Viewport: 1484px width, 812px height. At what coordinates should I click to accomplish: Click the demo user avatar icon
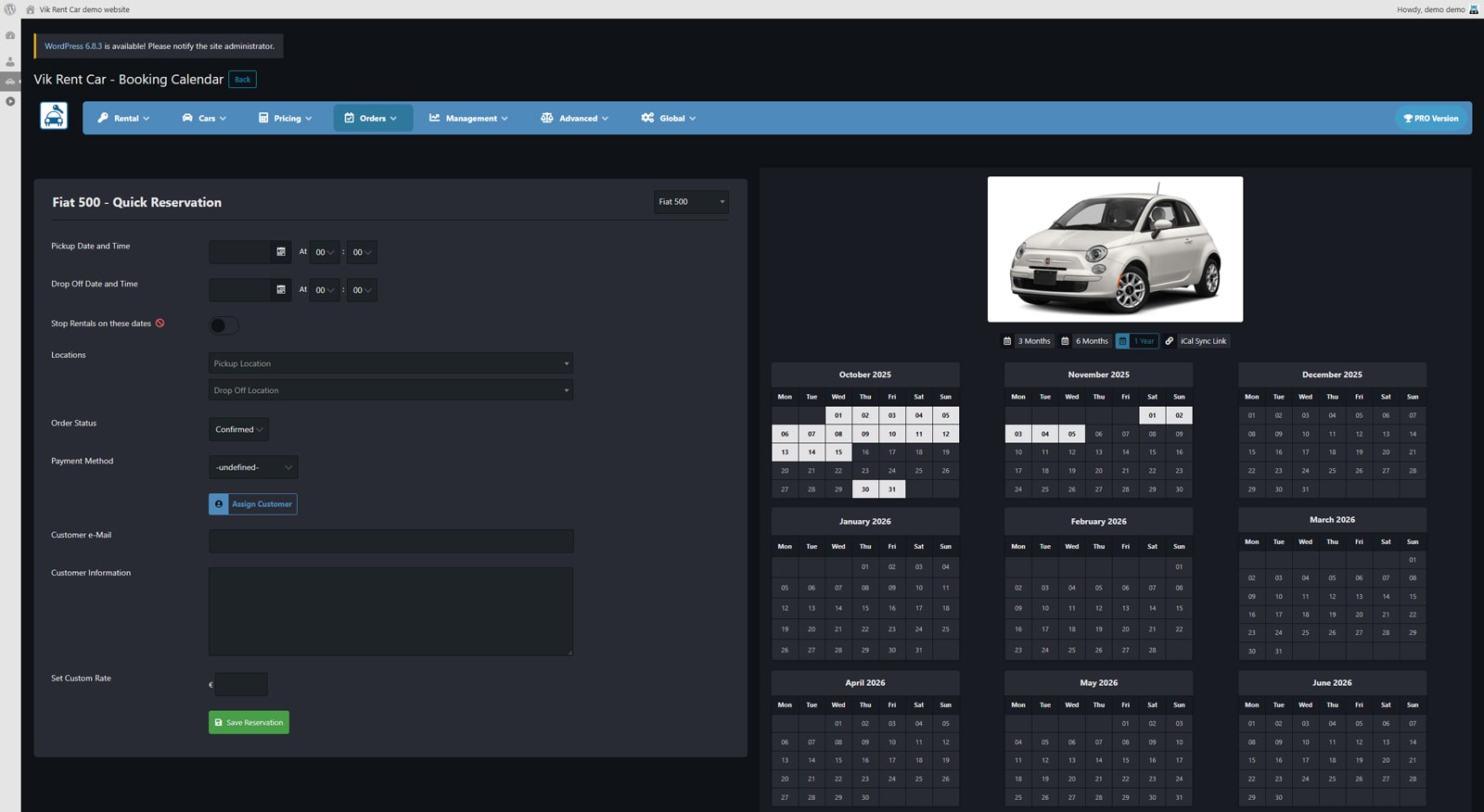click(x=1474, y=9)
